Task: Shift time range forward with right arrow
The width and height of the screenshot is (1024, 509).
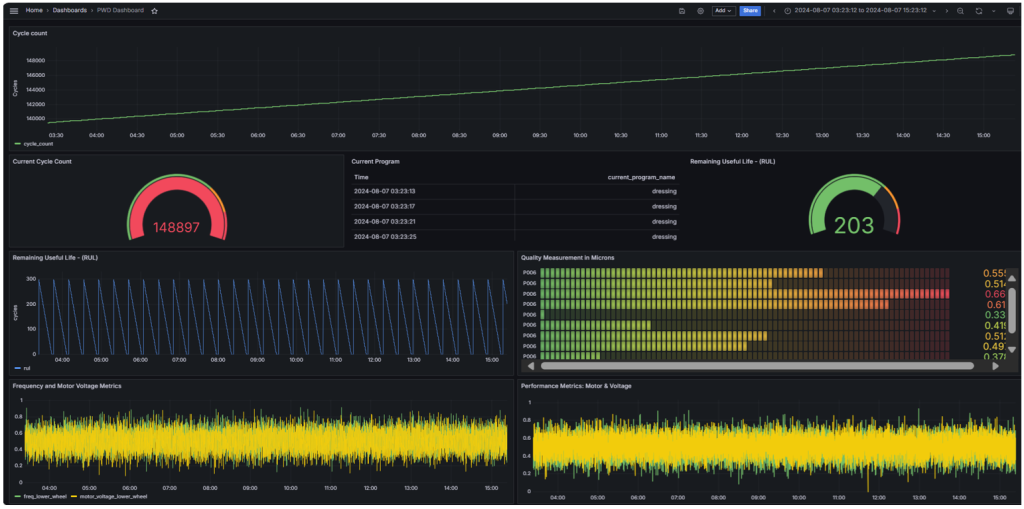Action: (946, 10)
